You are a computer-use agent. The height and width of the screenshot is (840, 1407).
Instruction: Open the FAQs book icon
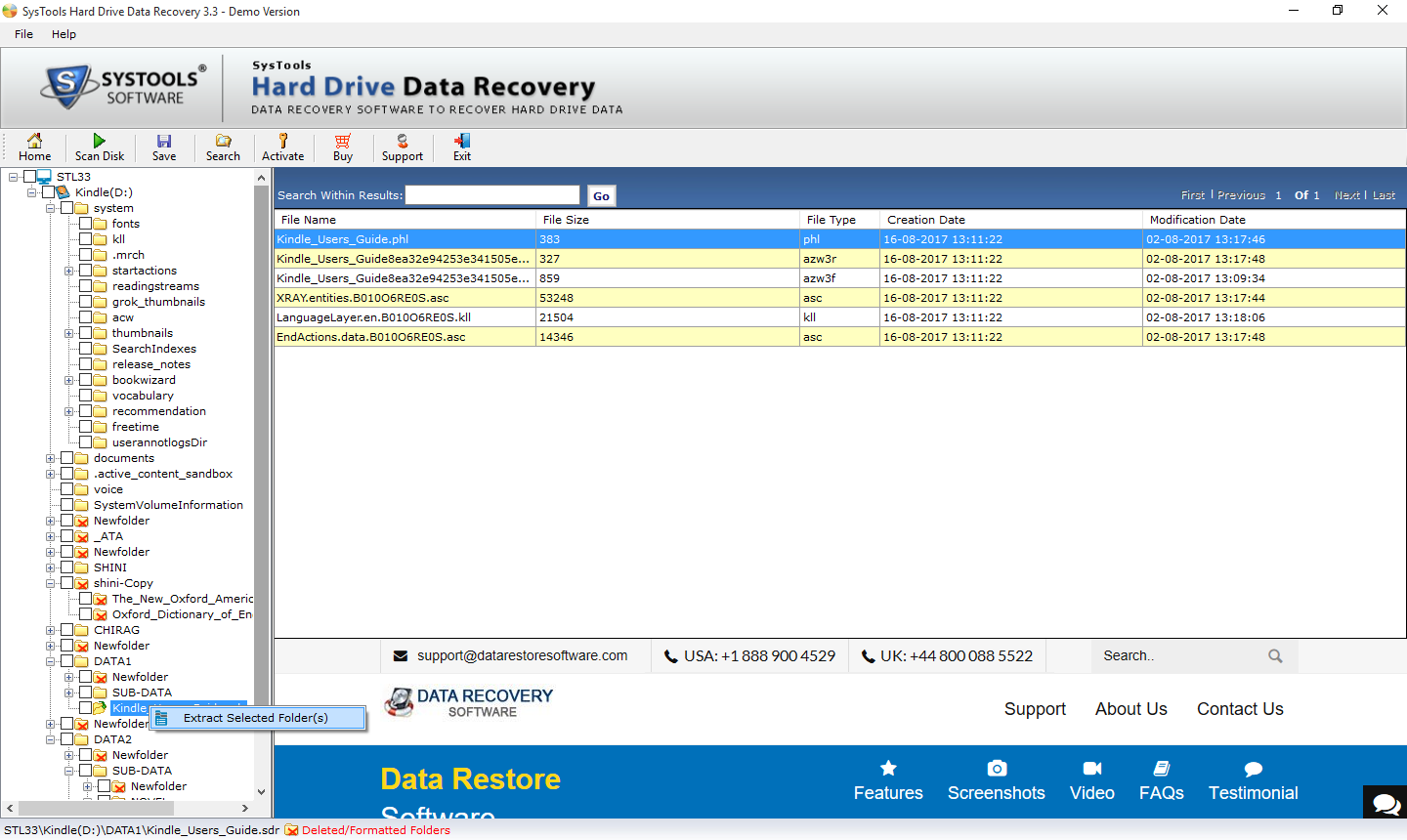pos(1162,768)
